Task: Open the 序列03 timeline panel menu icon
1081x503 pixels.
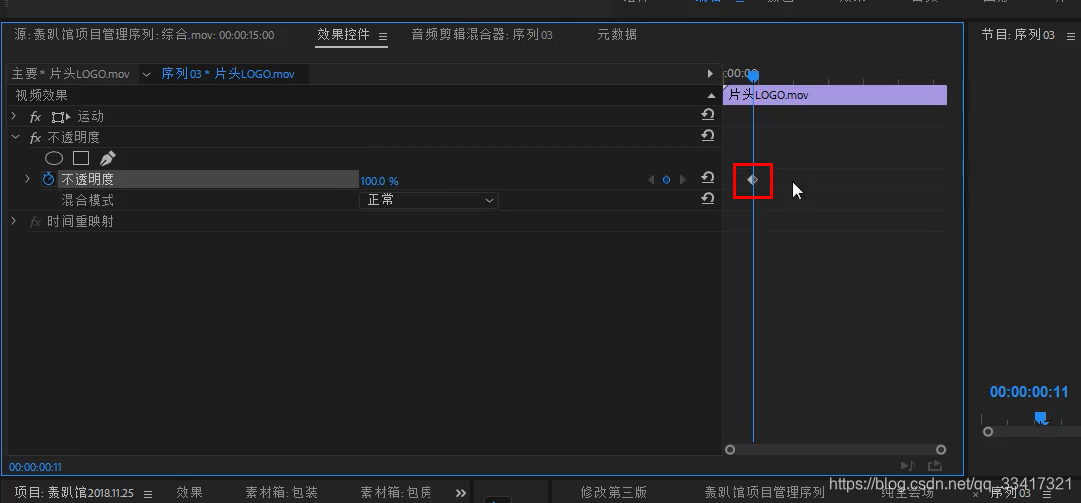Action: click(x=1047, y=494)
